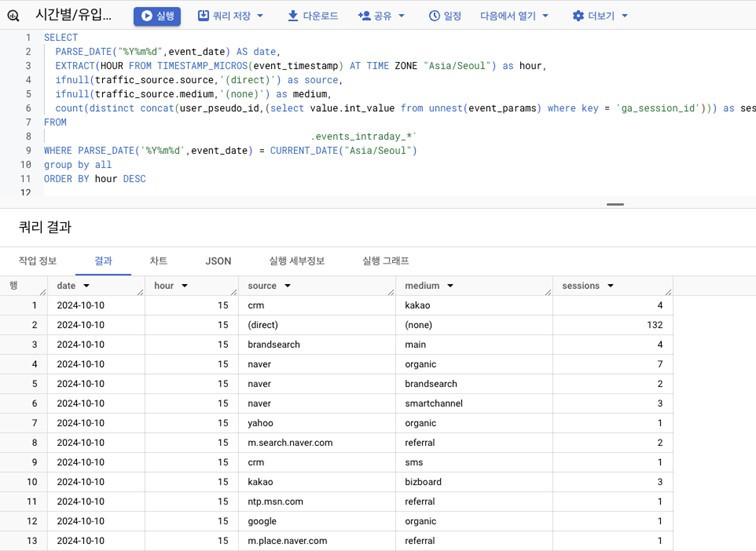Open sessions column sort dropdown arrow
756x551 pixels.
[x=610, y=286]
